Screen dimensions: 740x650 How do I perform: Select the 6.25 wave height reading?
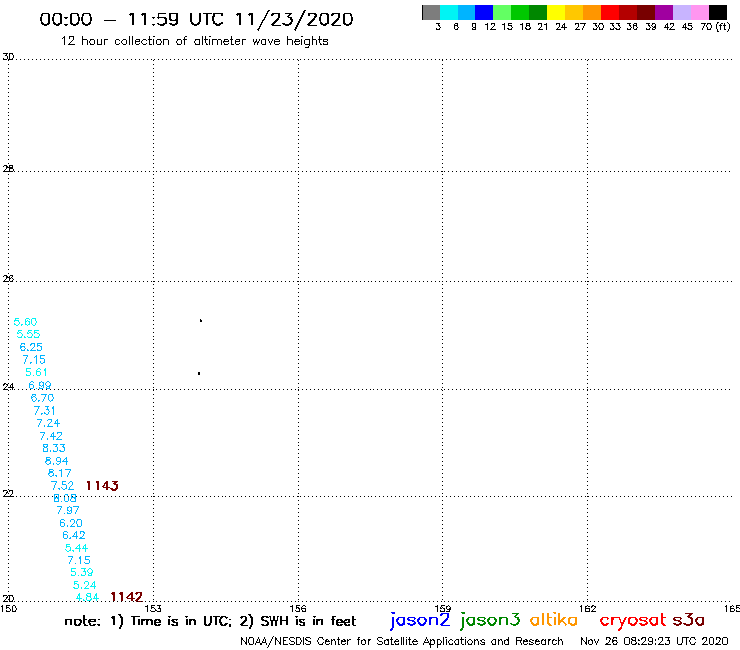point(31,347)
